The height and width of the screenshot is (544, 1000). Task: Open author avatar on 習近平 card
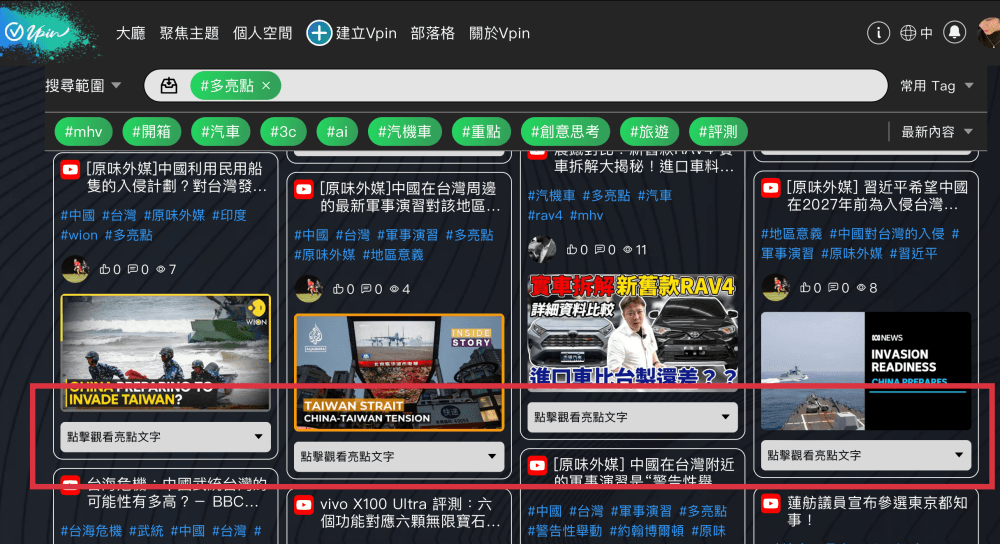[x=776, y=288]
